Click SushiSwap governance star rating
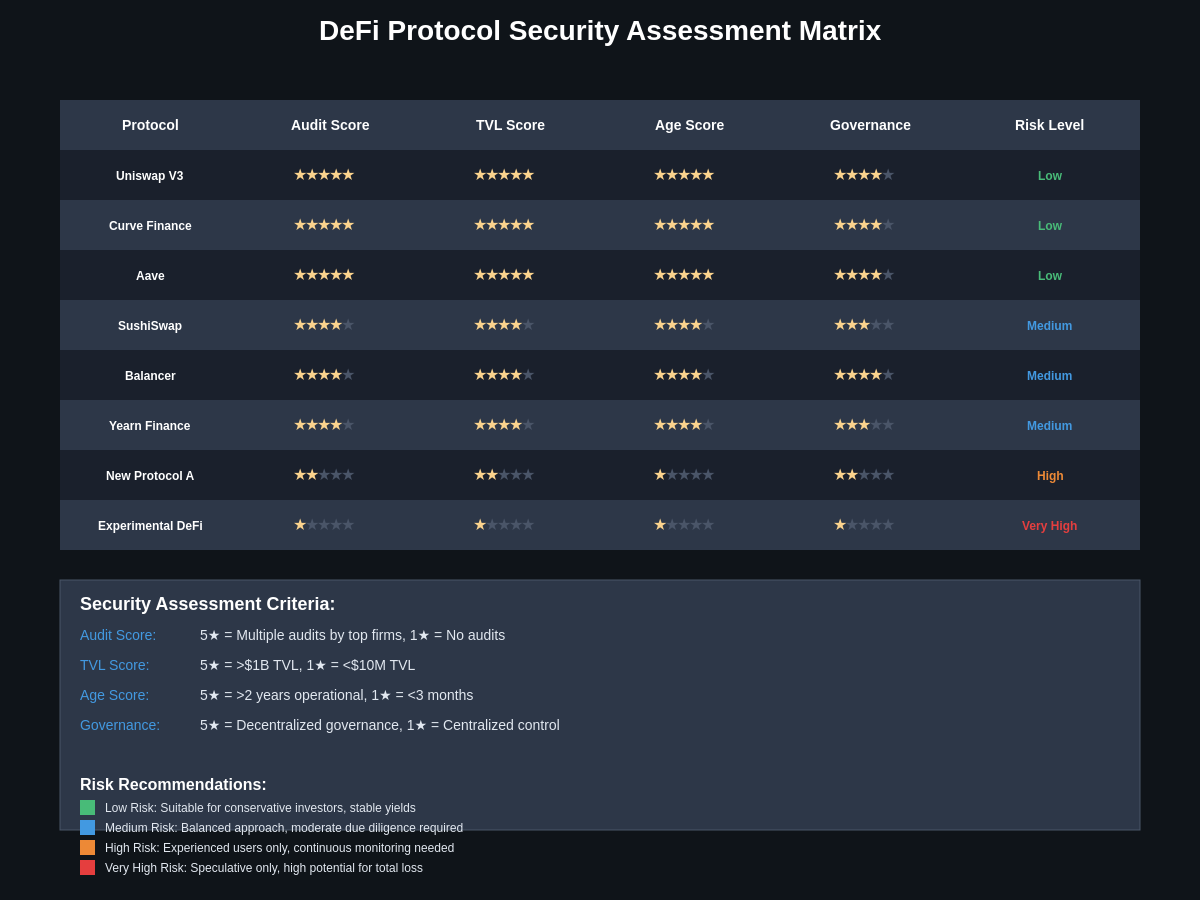Viewport: 1200px width, 900px height. 864,325
